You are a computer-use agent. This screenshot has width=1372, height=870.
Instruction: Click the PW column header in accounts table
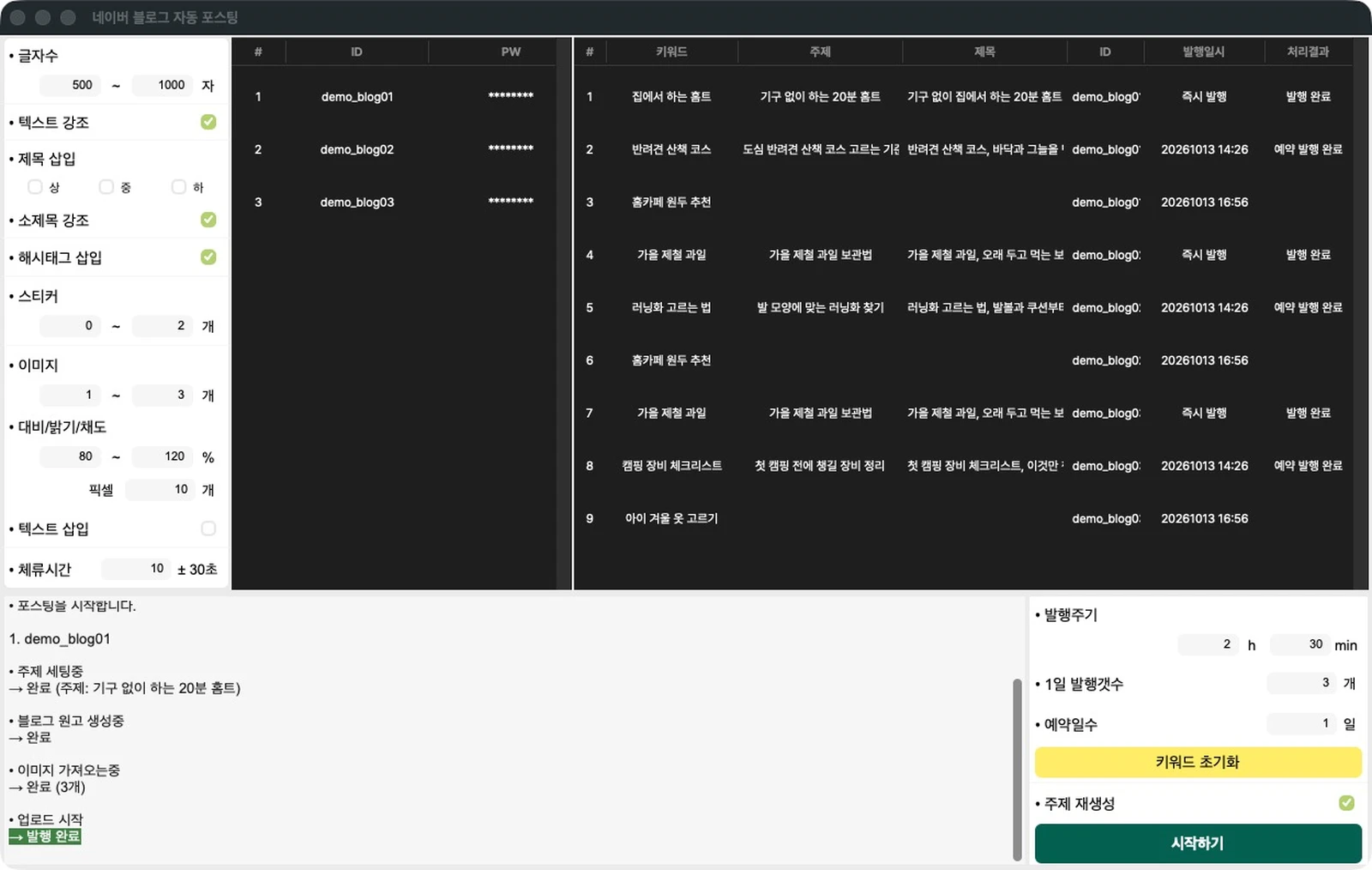pos(511,51)
